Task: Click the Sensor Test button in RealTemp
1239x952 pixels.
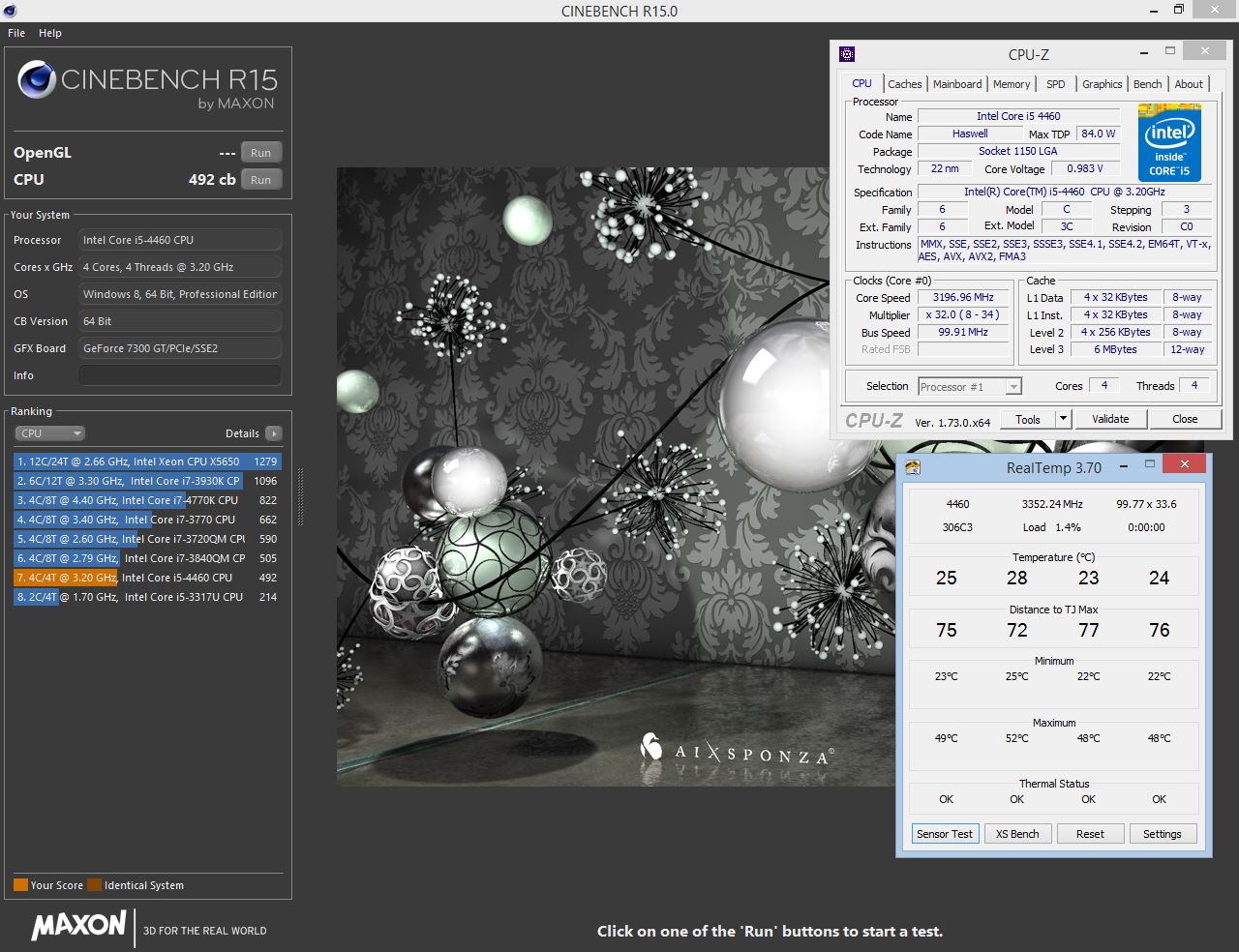Action: click(945, 834)
